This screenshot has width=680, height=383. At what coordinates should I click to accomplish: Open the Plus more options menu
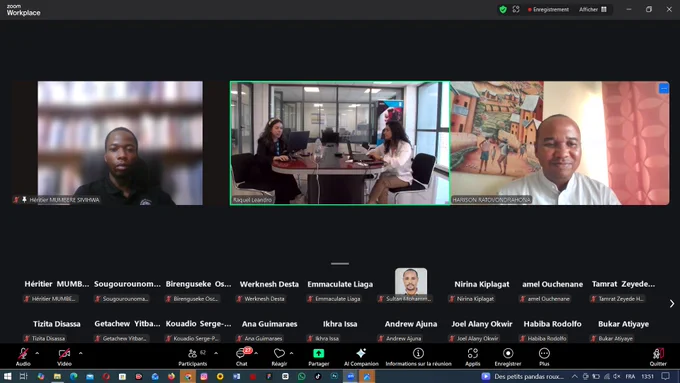click(x=544, y=357)
